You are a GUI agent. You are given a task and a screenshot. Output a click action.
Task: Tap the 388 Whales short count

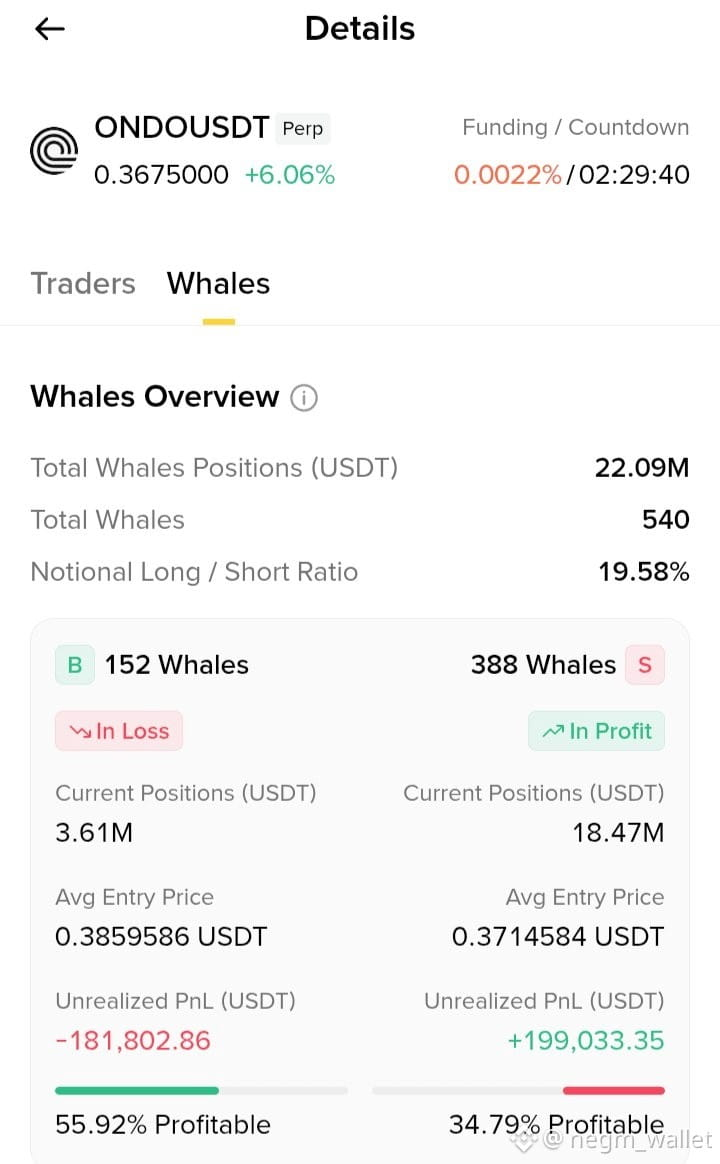(543, 664)
